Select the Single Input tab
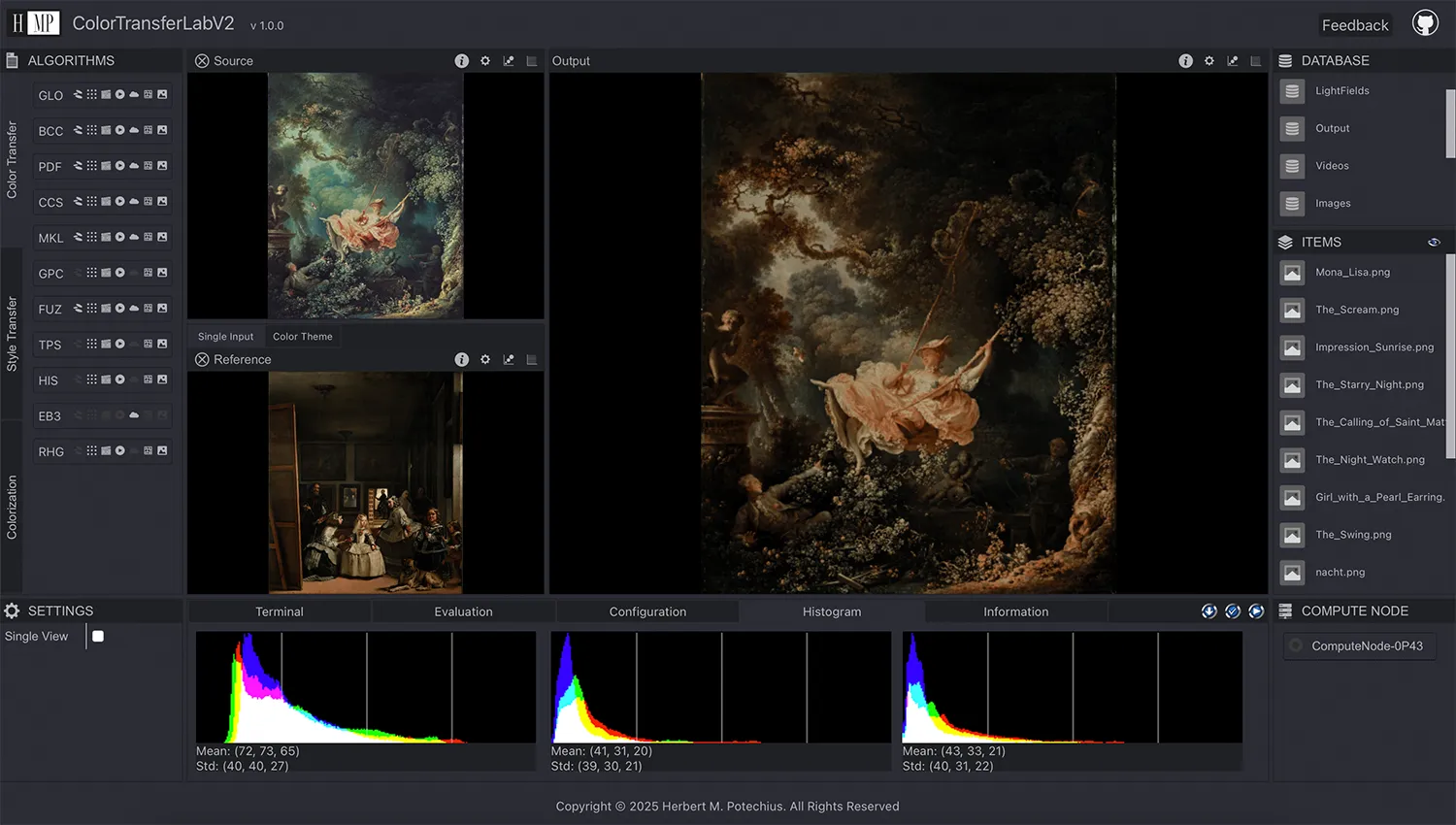This screenshot has height=825, width=1456. (x=225, y=337)
